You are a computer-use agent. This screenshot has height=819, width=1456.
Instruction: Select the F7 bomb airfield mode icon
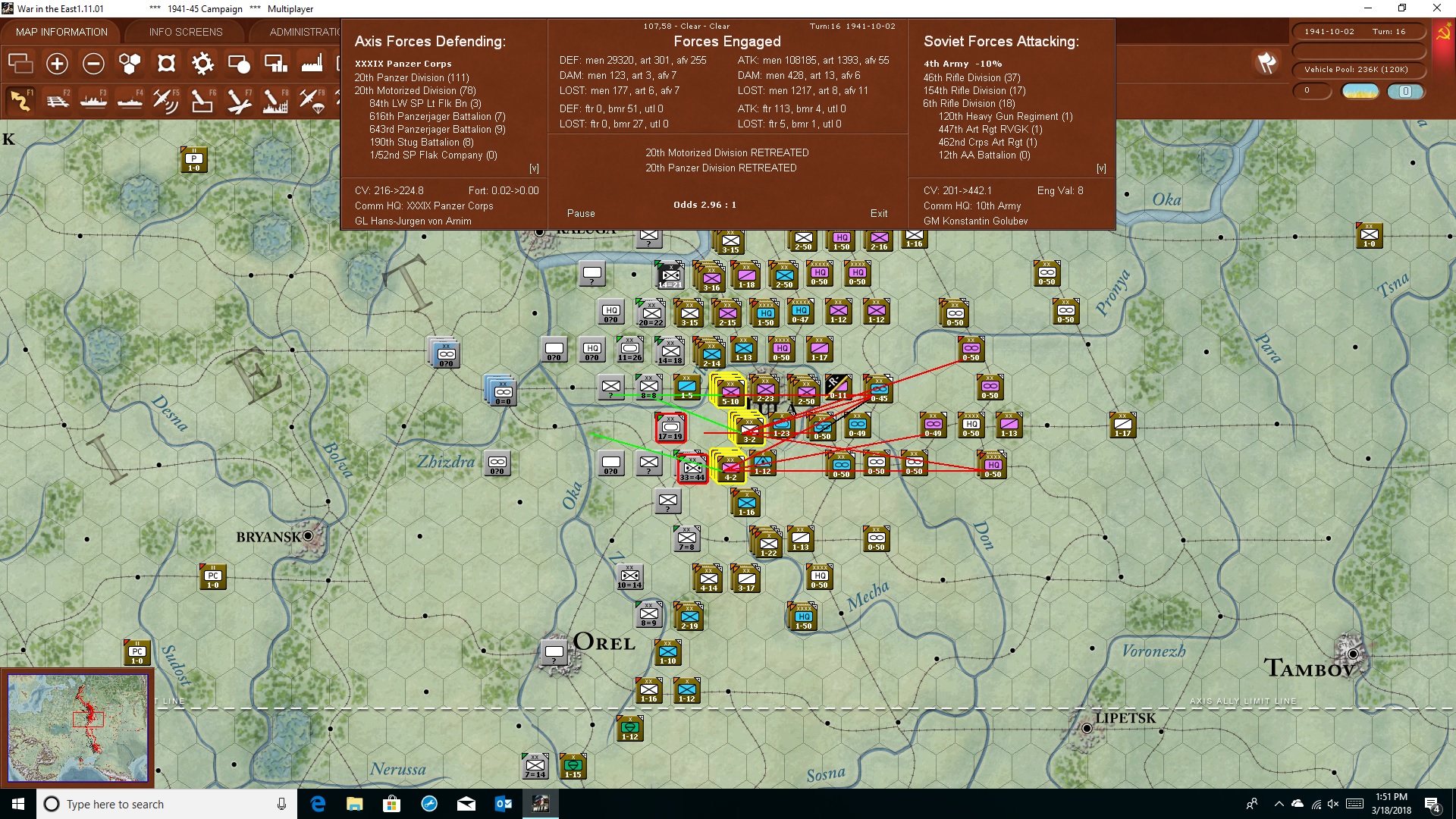(x=239, y=100)
